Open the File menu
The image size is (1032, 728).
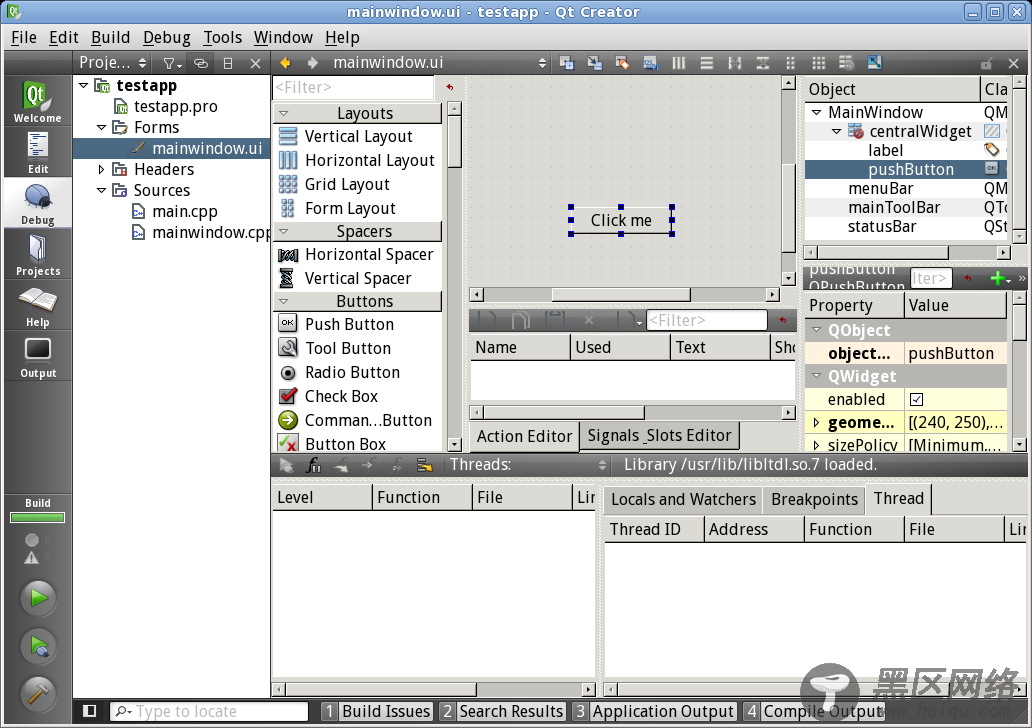point(24,38)
